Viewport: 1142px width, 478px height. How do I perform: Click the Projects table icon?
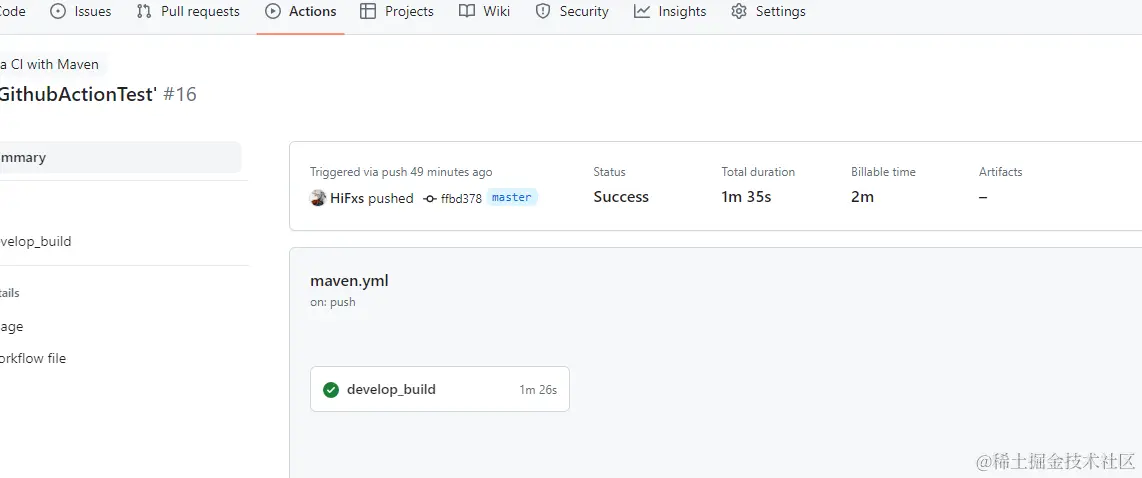click(368, 12)
